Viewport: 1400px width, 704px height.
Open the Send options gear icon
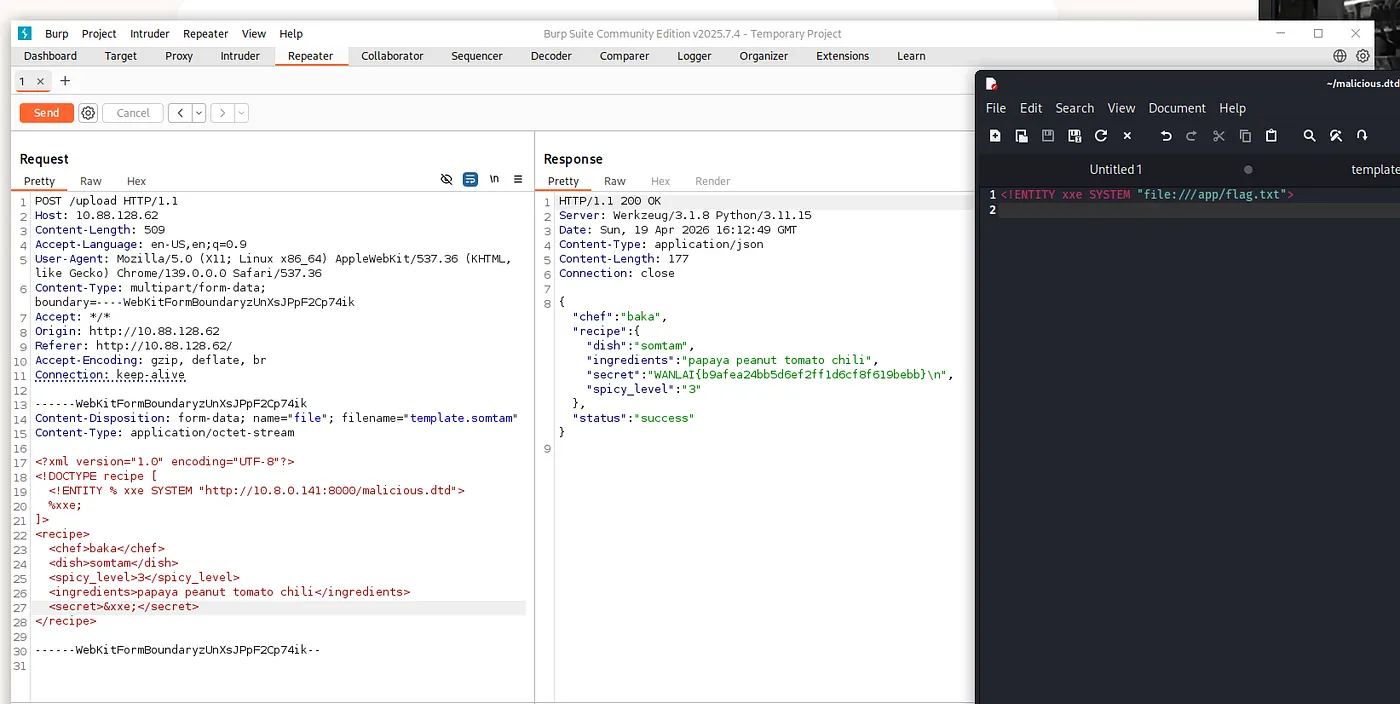click(88, 113)
